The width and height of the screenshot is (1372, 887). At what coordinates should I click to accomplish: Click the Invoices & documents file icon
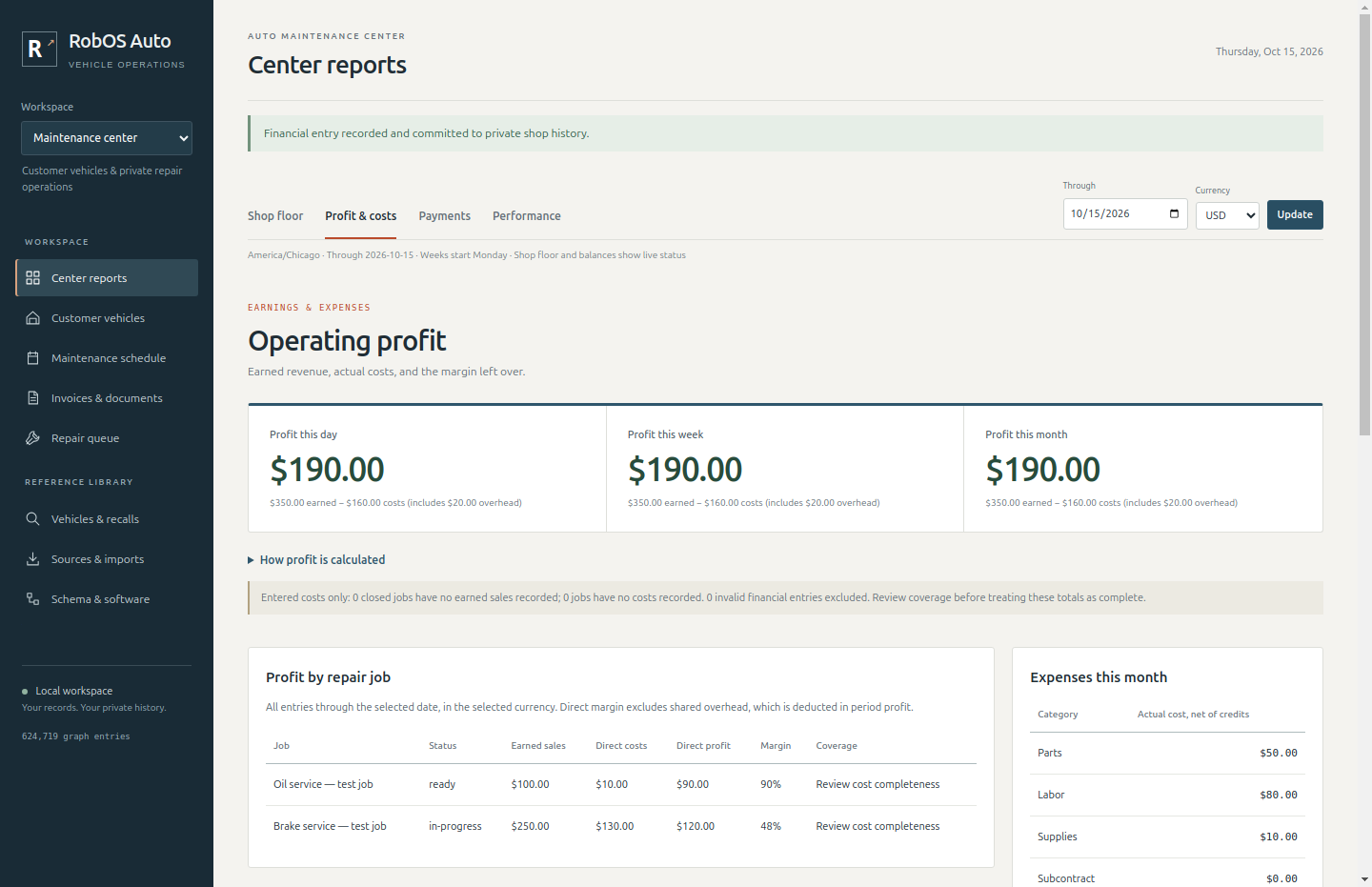[x=32, y=398]
